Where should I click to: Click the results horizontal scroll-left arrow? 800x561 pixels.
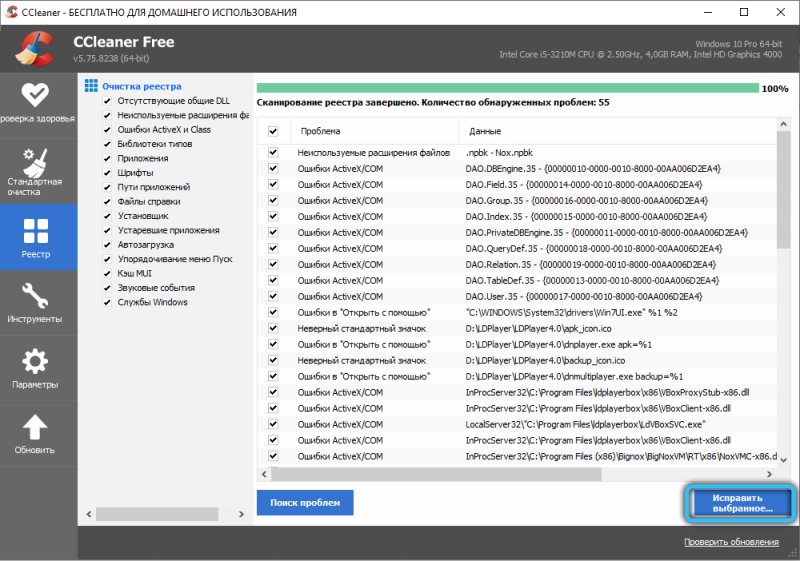tap(264, 474)
